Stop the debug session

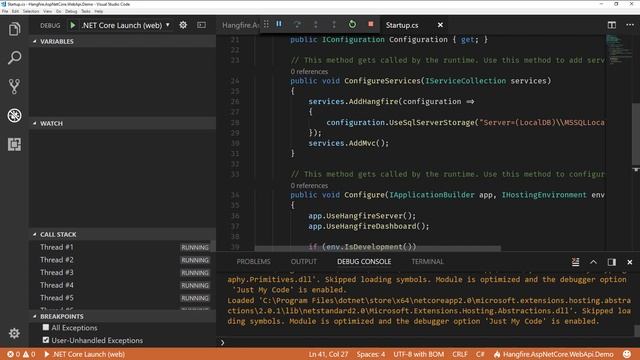pyautogui.click(x=371, y=24)
